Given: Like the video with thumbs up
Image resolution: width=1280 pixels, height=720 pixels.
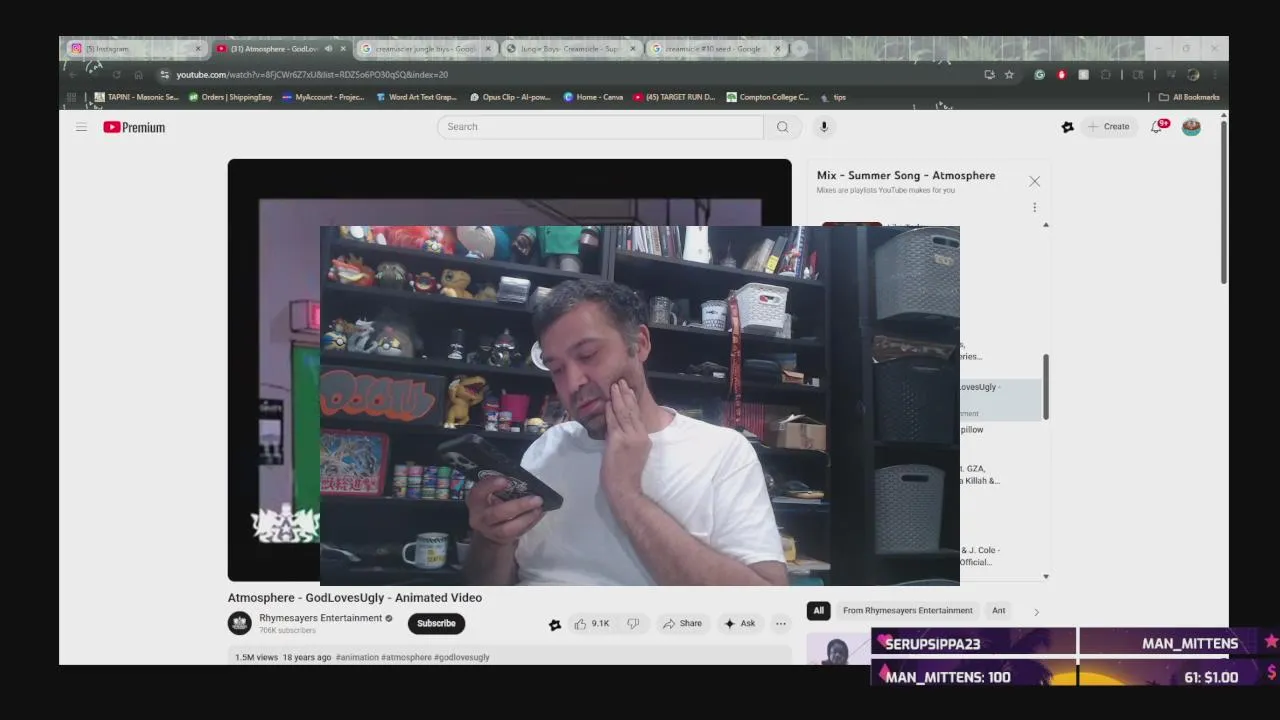Looking at the screenshot, I should coord(590,623).
